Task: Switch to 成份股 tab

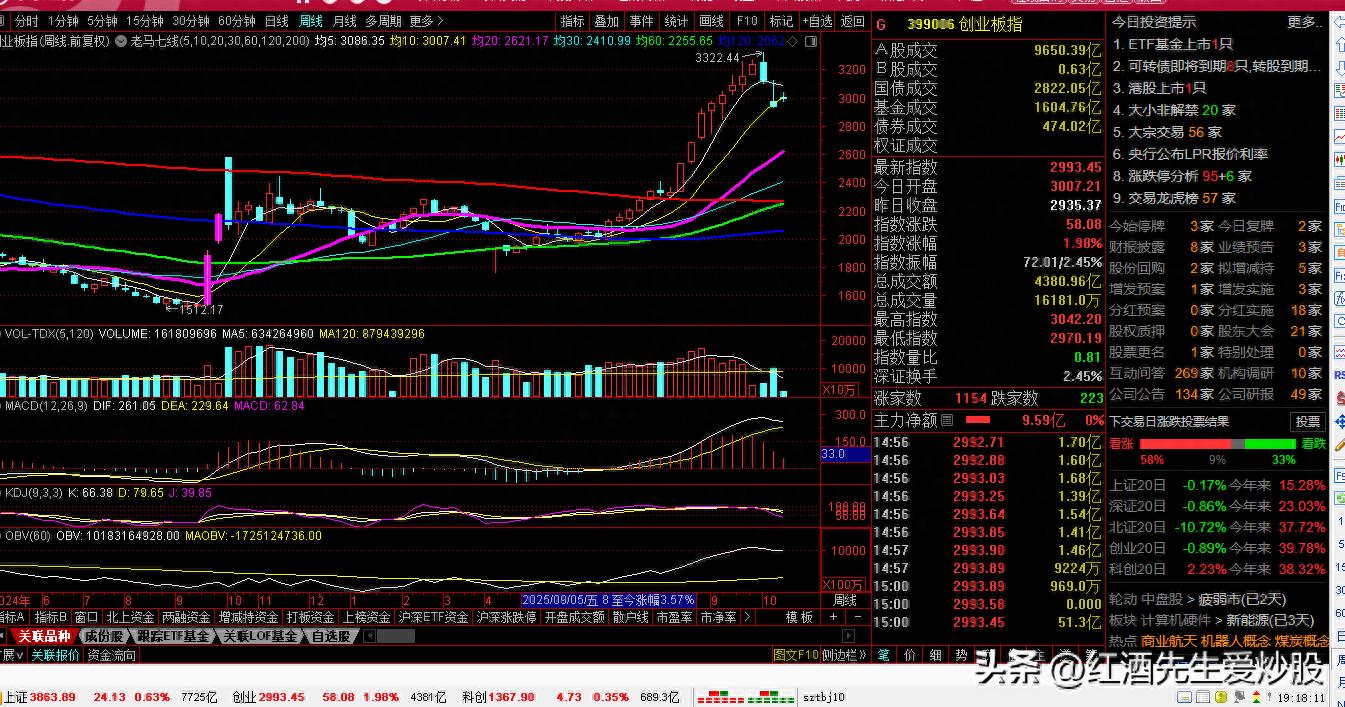Action: click(103, 636)
